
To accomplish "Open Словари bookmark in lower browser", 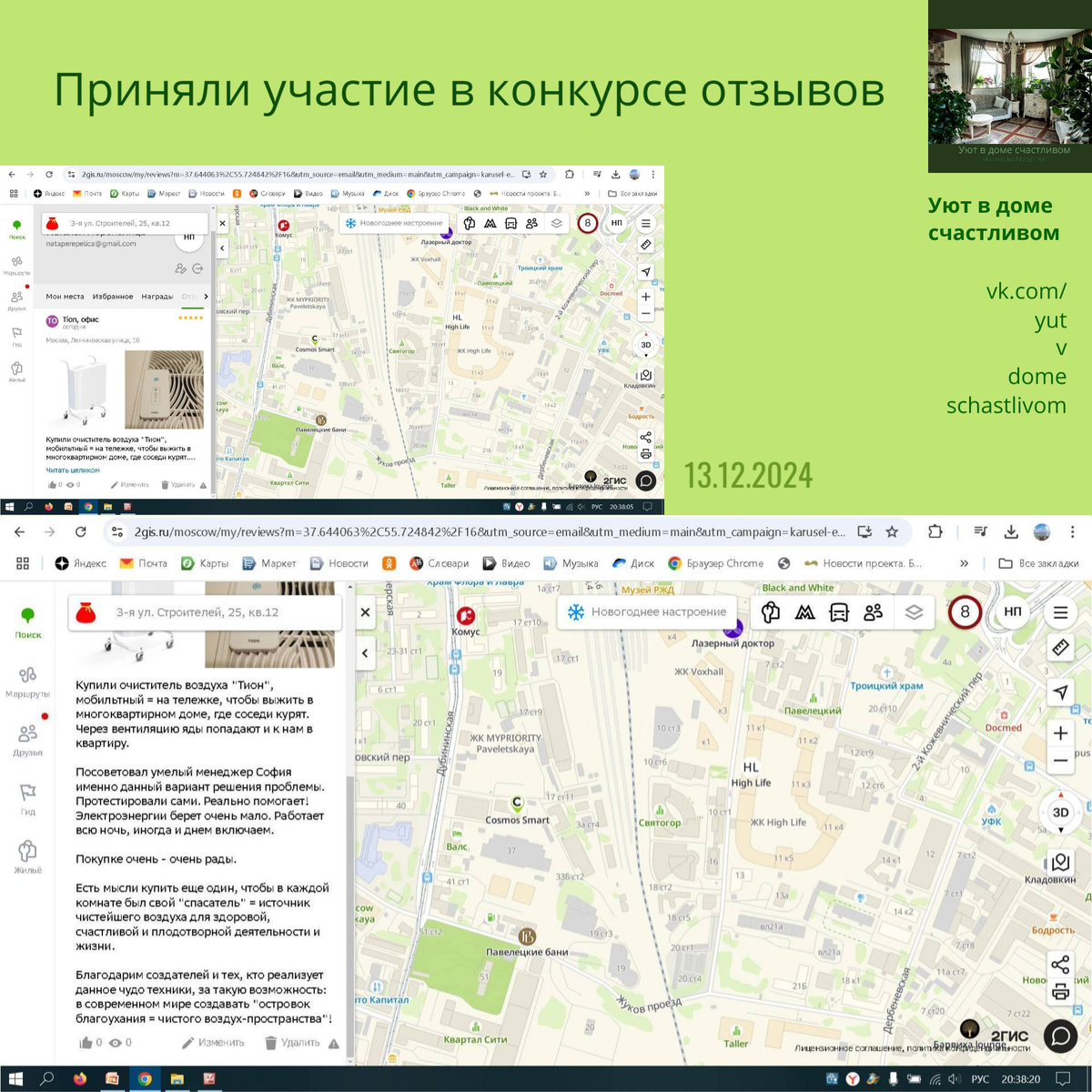I will (439, 563).
